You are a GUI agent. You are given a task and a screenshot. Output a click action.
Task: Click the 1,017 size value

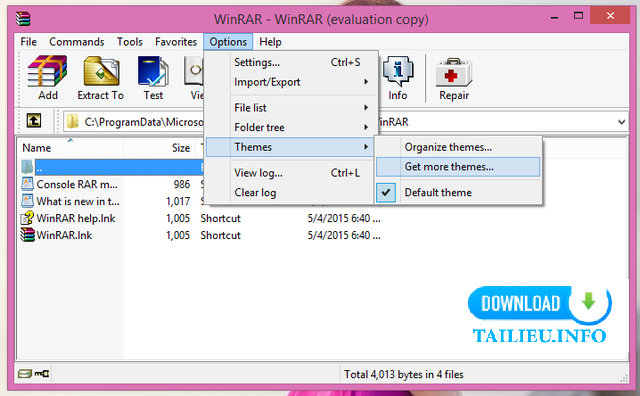coord(178,201)
